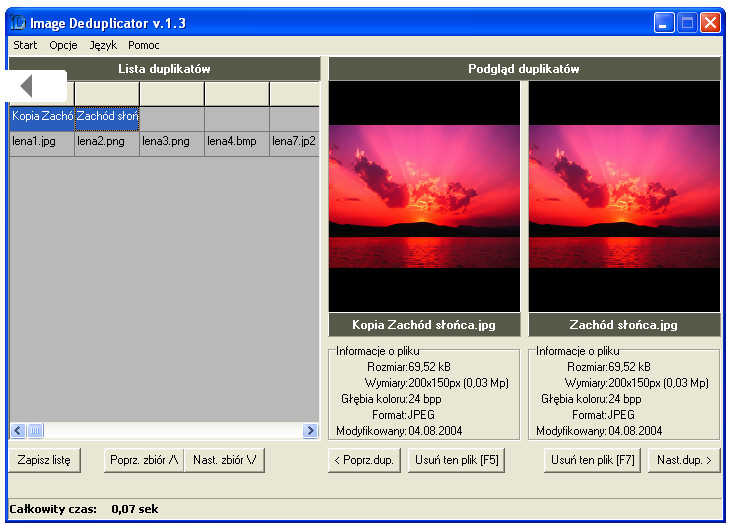Select the lena7.jp2 cell
Viewport: 731px width, 527px height.
click(x=294, y=144)
